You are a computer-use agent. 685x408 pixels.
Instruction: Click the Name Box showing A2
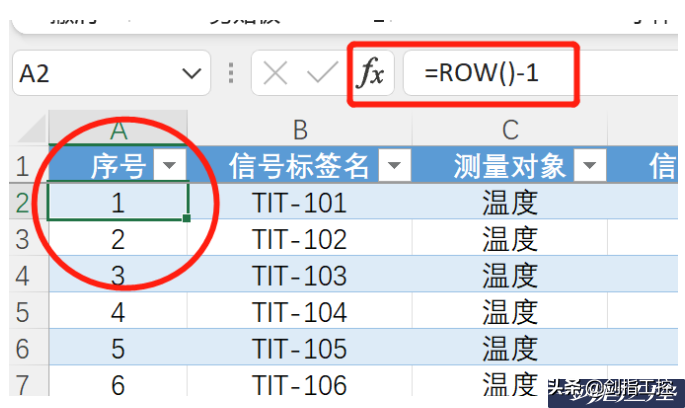[x=111, y=73]
